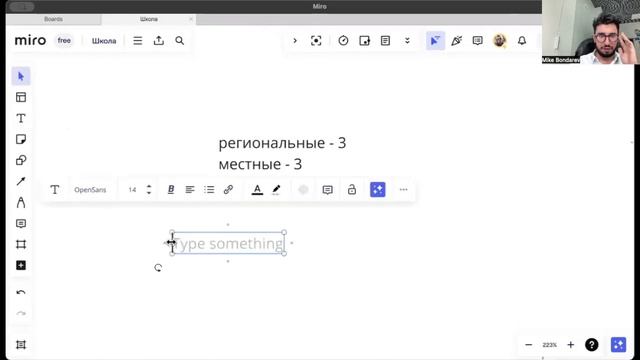The width and height of the screenshot is (640, 360).
Task: Select the Pen drawing tool
Action: point(21,202)
